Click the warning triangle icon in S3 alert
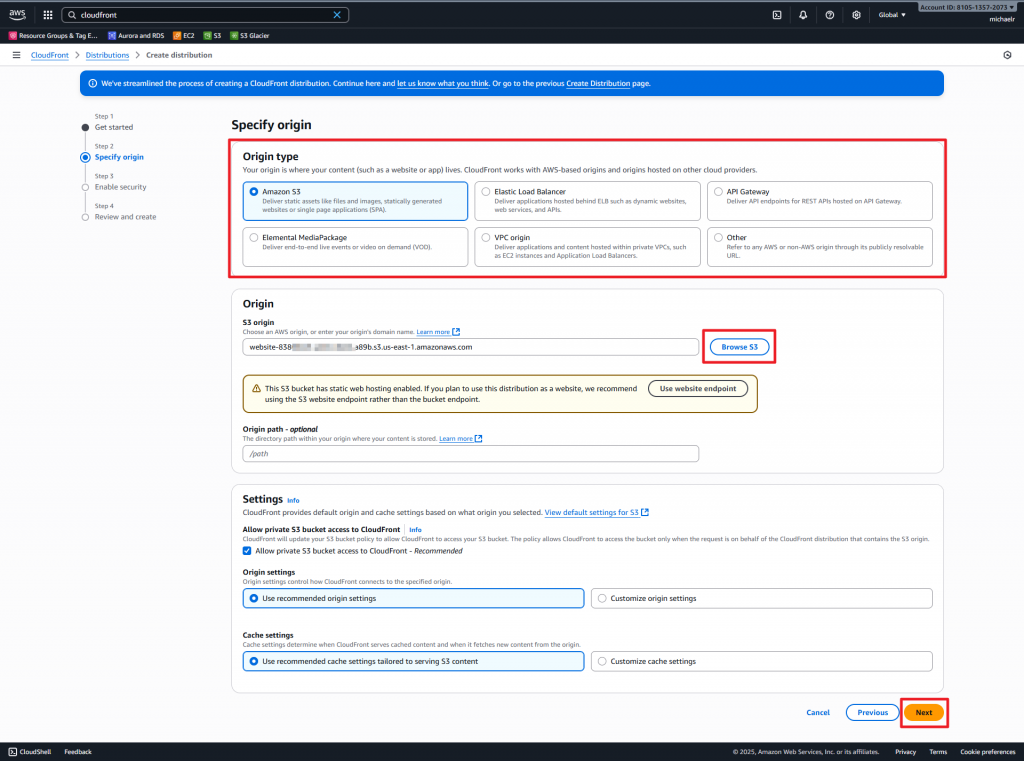 (256, 388)
